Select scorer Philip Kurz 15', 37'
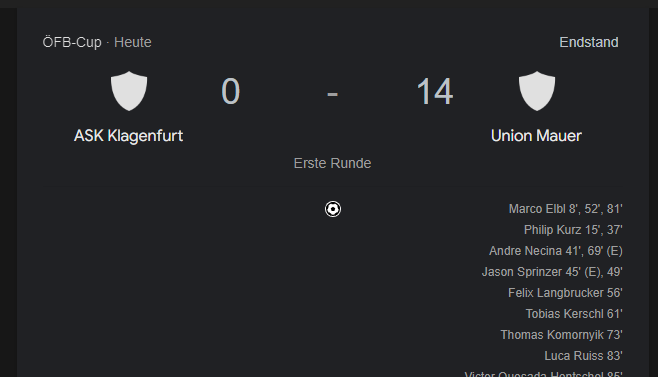Screen dimensions: 658x377 click(573, 230)
